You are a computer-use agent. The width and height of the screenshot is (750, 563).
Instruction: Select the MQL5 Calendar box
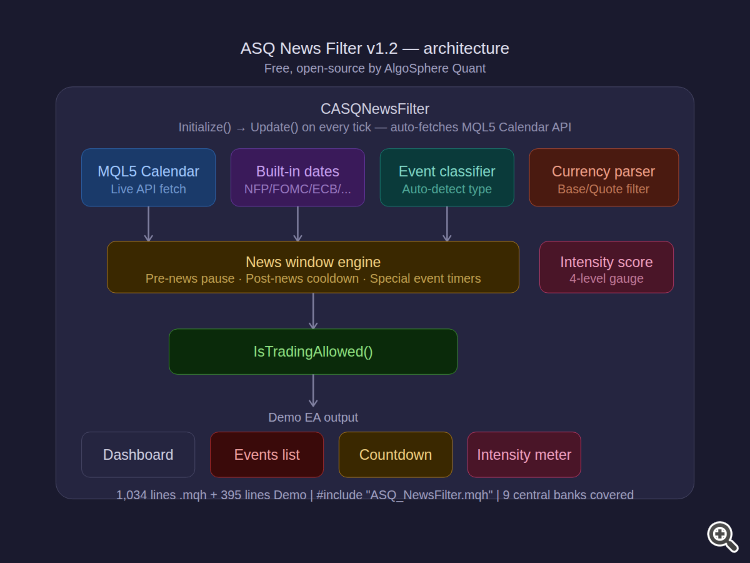click(148, 177)
